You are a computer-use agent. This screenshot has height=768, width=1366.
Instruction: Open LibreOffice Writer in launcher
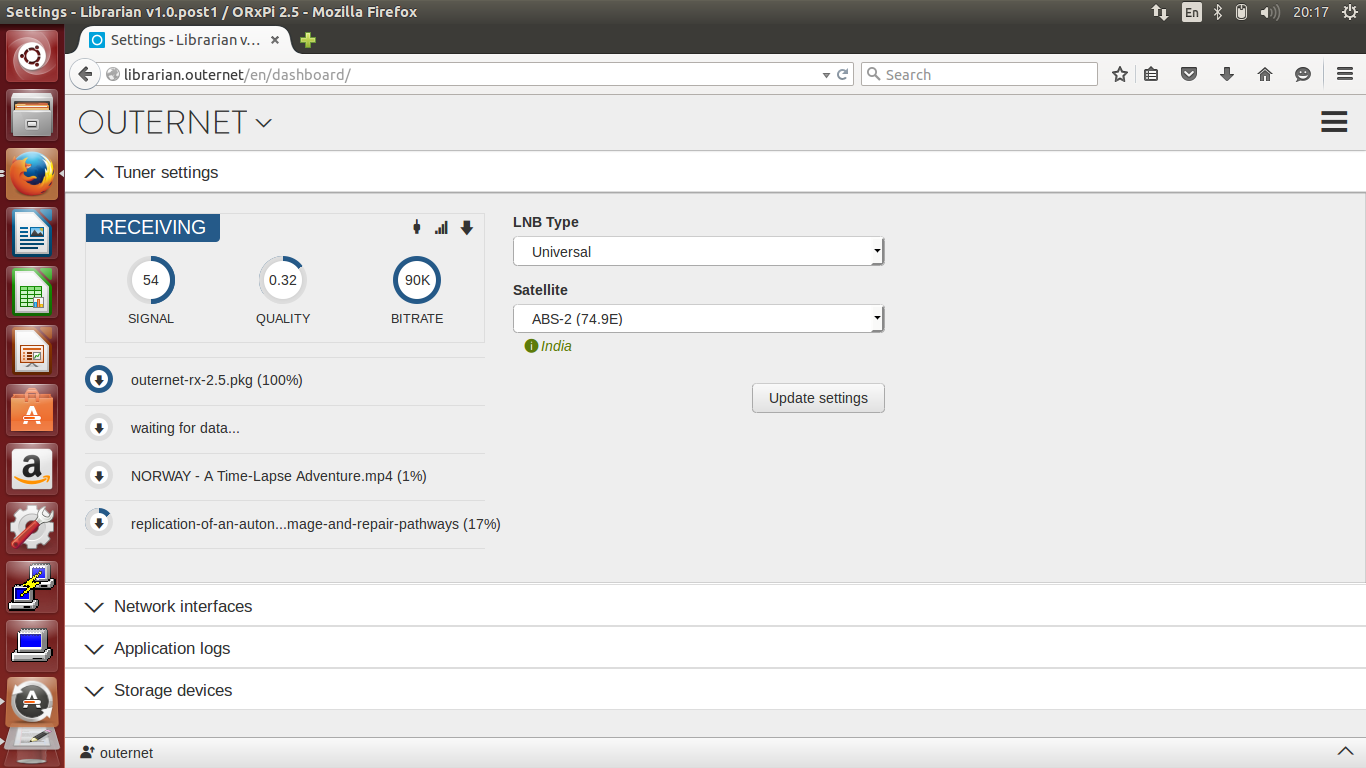point(33,233)
